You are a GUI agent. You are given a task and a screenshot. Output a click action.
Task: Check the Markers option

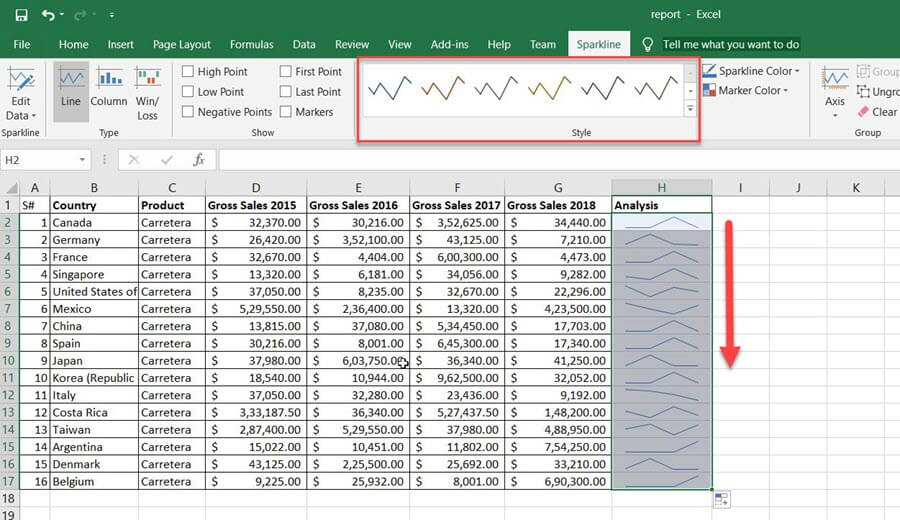pos(286,112)
